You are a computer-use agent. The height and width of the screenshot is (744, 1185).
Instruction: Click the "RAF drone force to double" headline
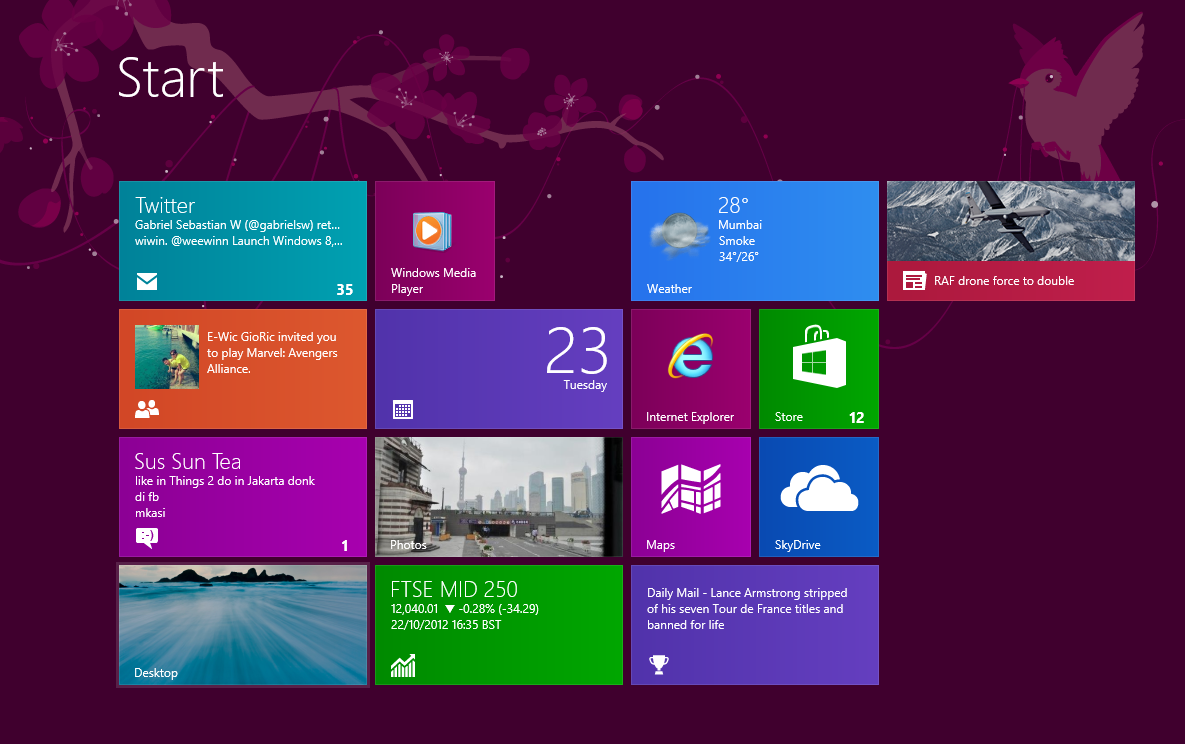pyautogui.click(x=1004, y=281)
